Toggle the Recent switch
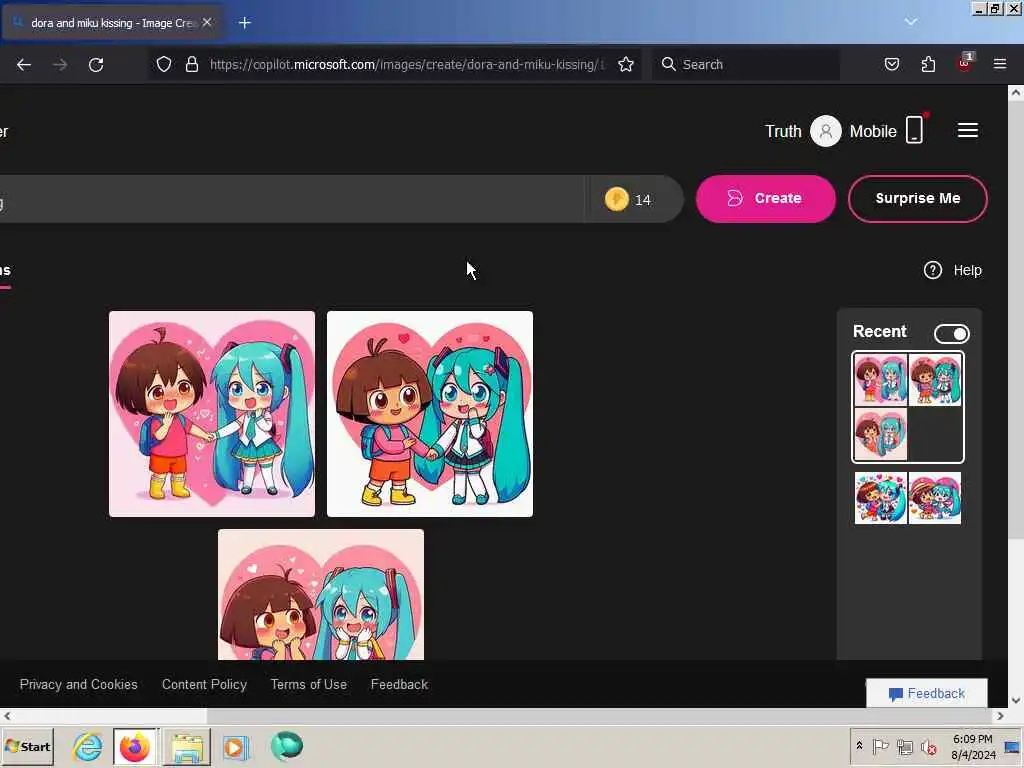Screen dimensions: 1024x768 [952, 334]
